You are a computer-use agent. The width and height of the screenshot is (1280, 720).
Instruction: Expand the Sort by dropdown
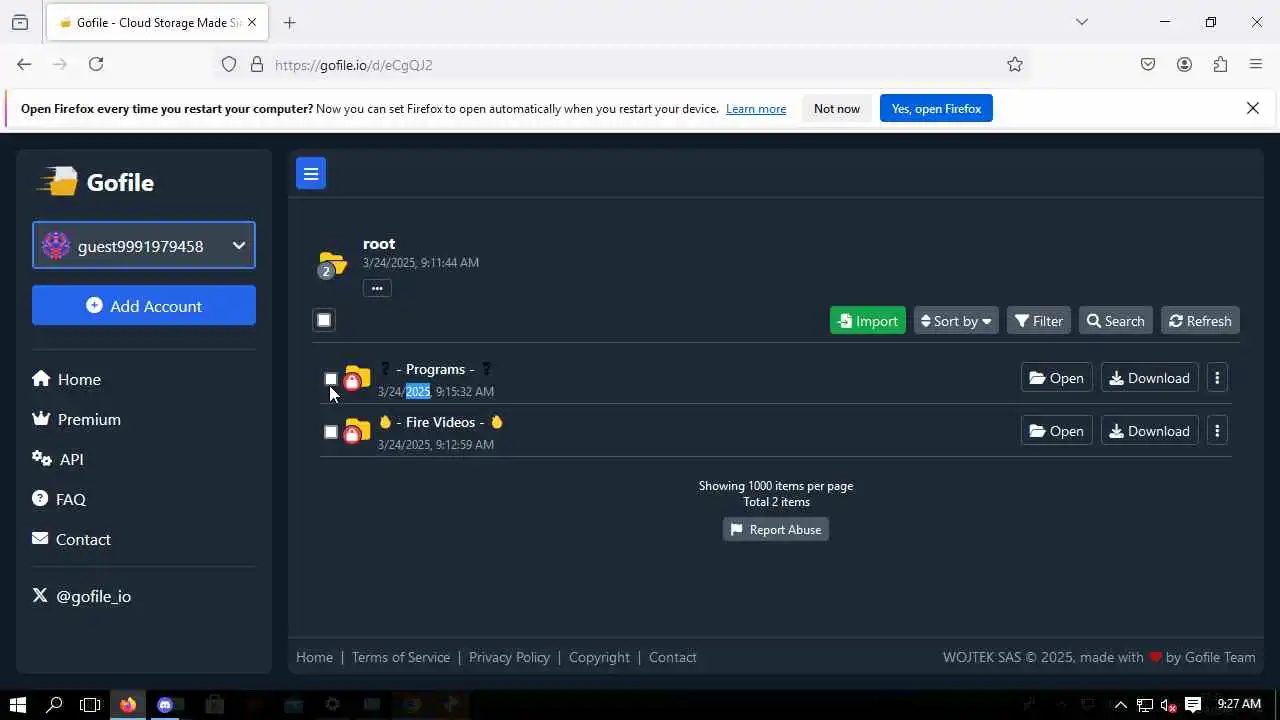tap(956, 320)
